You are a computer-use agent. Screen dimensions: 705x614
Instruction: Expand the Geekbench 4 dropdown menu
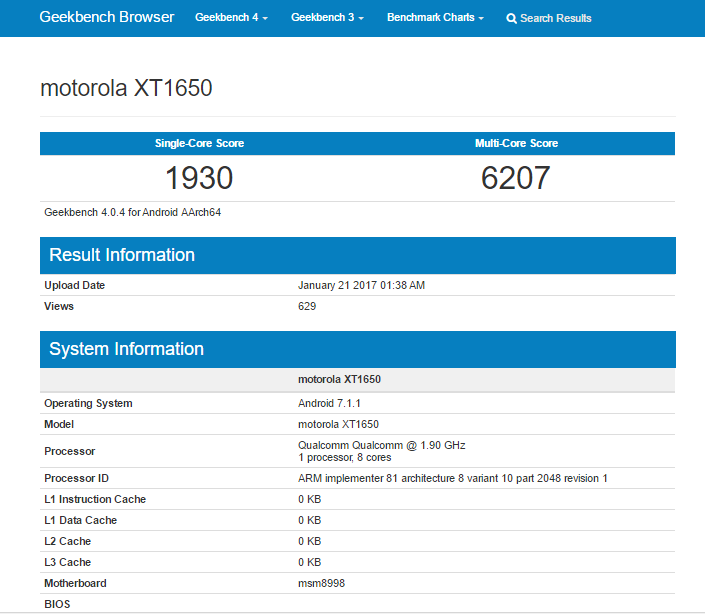click(x=231, y=18)
